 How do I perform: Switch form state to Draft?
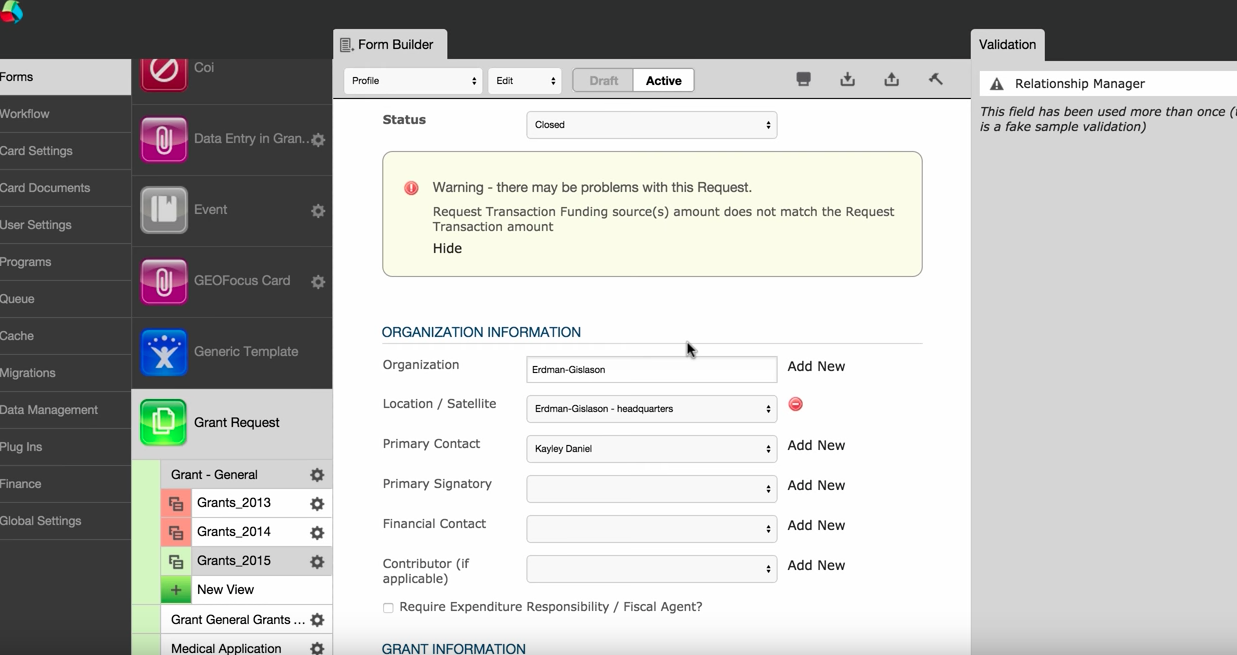601,79
